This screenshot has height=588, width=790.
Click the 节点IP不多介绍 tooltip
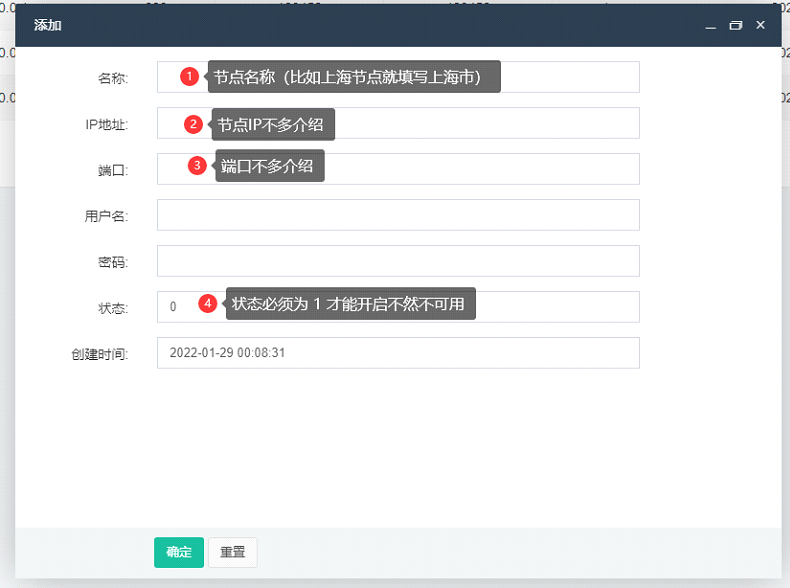pyautogui.click(x=273, y=124)
